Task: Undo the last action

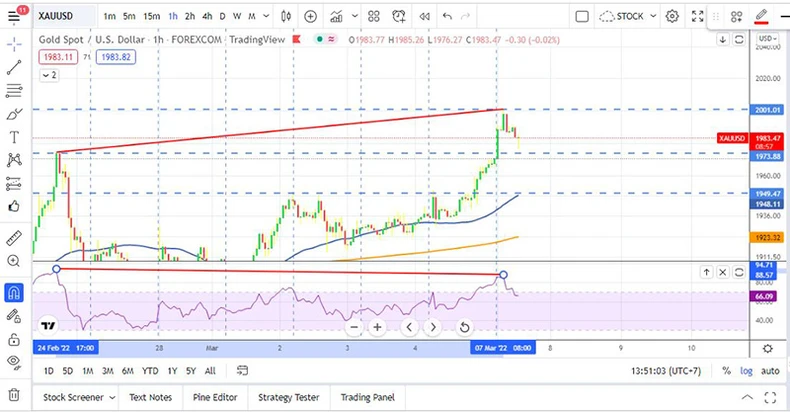Action: [447, 17]
